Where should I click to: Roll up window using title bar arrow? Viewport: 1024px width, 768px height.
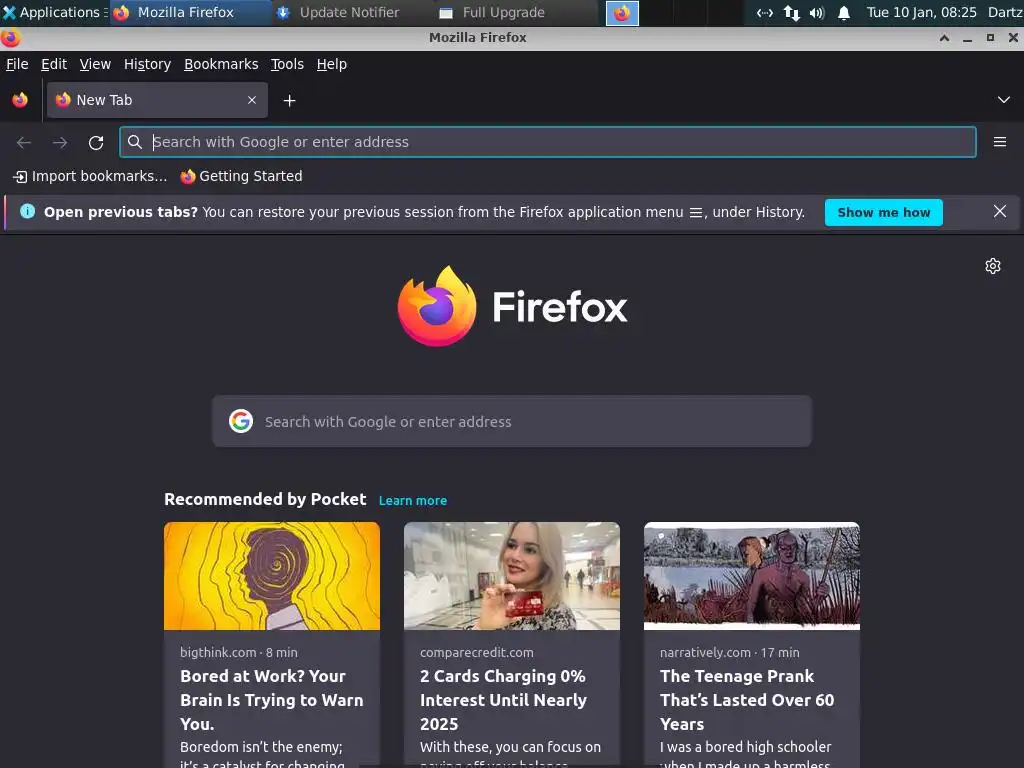944,38
